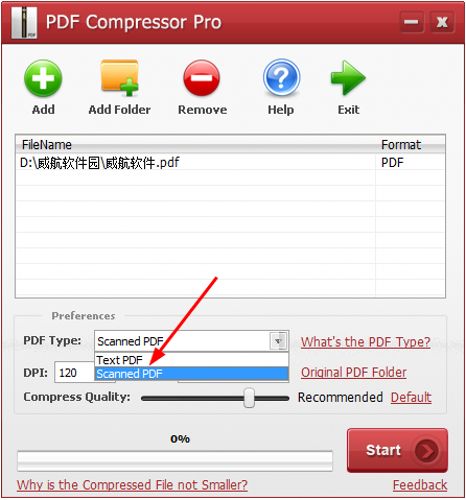
Task: Expand the PDF Type dropdown arrow
Action: 279,341
